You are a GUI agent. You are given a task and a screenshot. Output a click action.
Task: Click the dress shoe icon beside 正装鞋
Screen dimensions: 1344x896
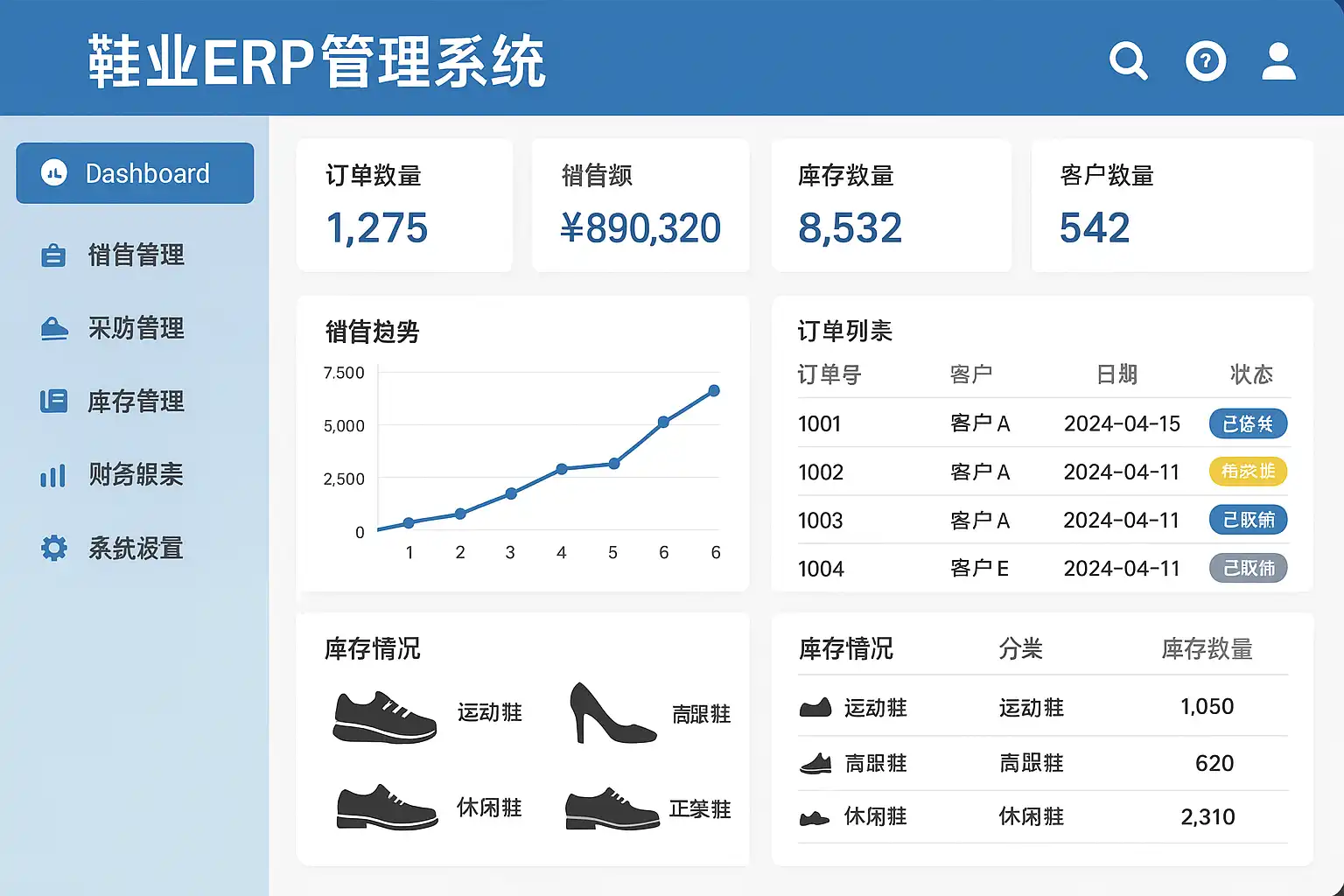[x=612, y=808]
